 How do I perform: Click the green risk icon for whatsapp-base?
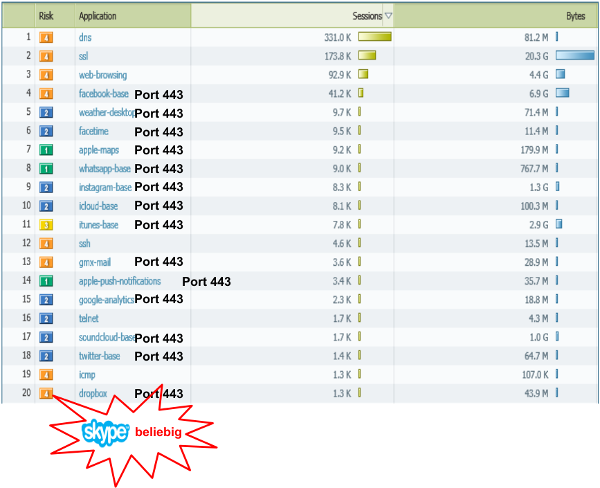pyautogui.click(x=45, y=169)
